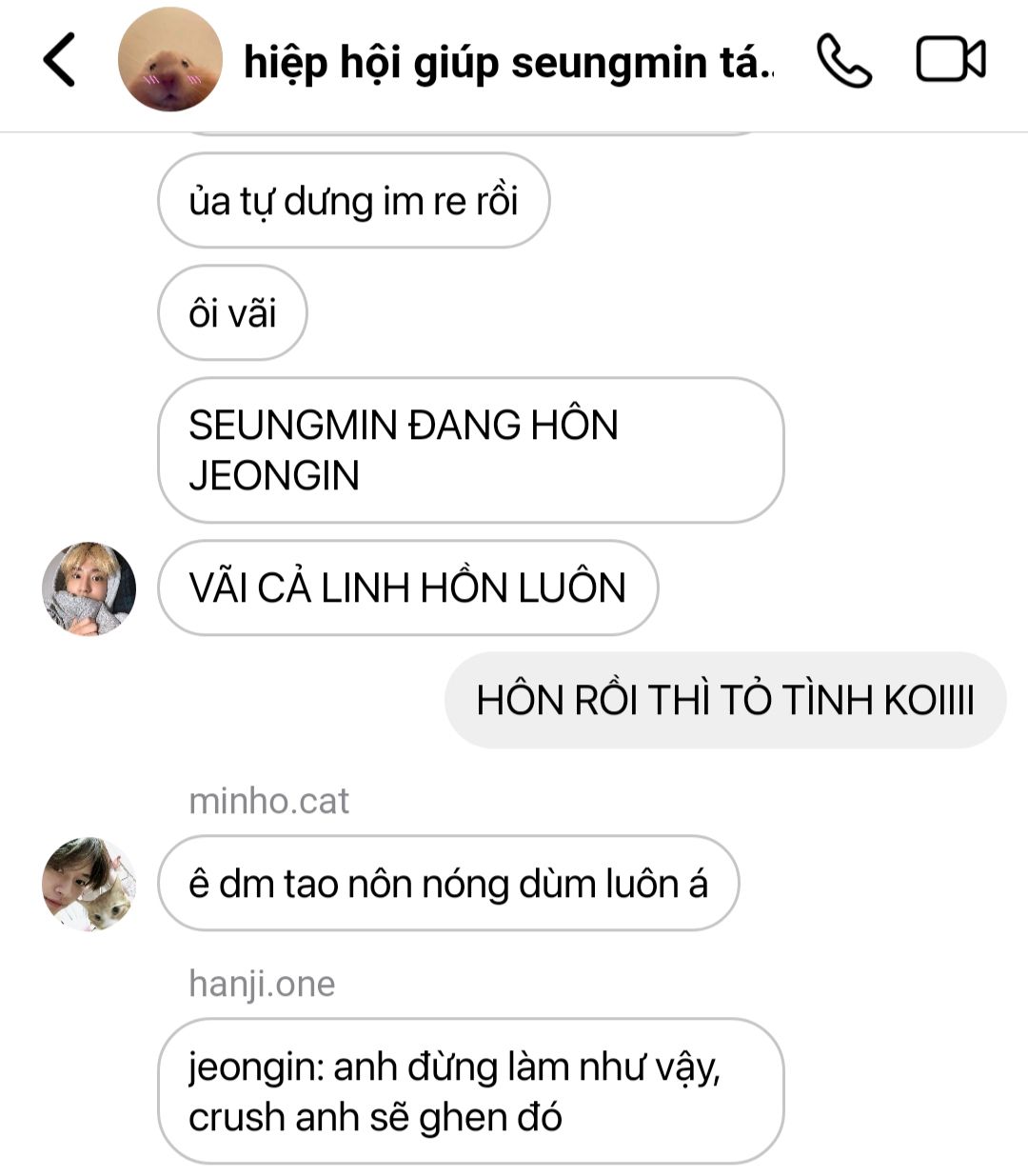Open the minho.cat username label
1028x1176 pixels.
tap(268, 801)
